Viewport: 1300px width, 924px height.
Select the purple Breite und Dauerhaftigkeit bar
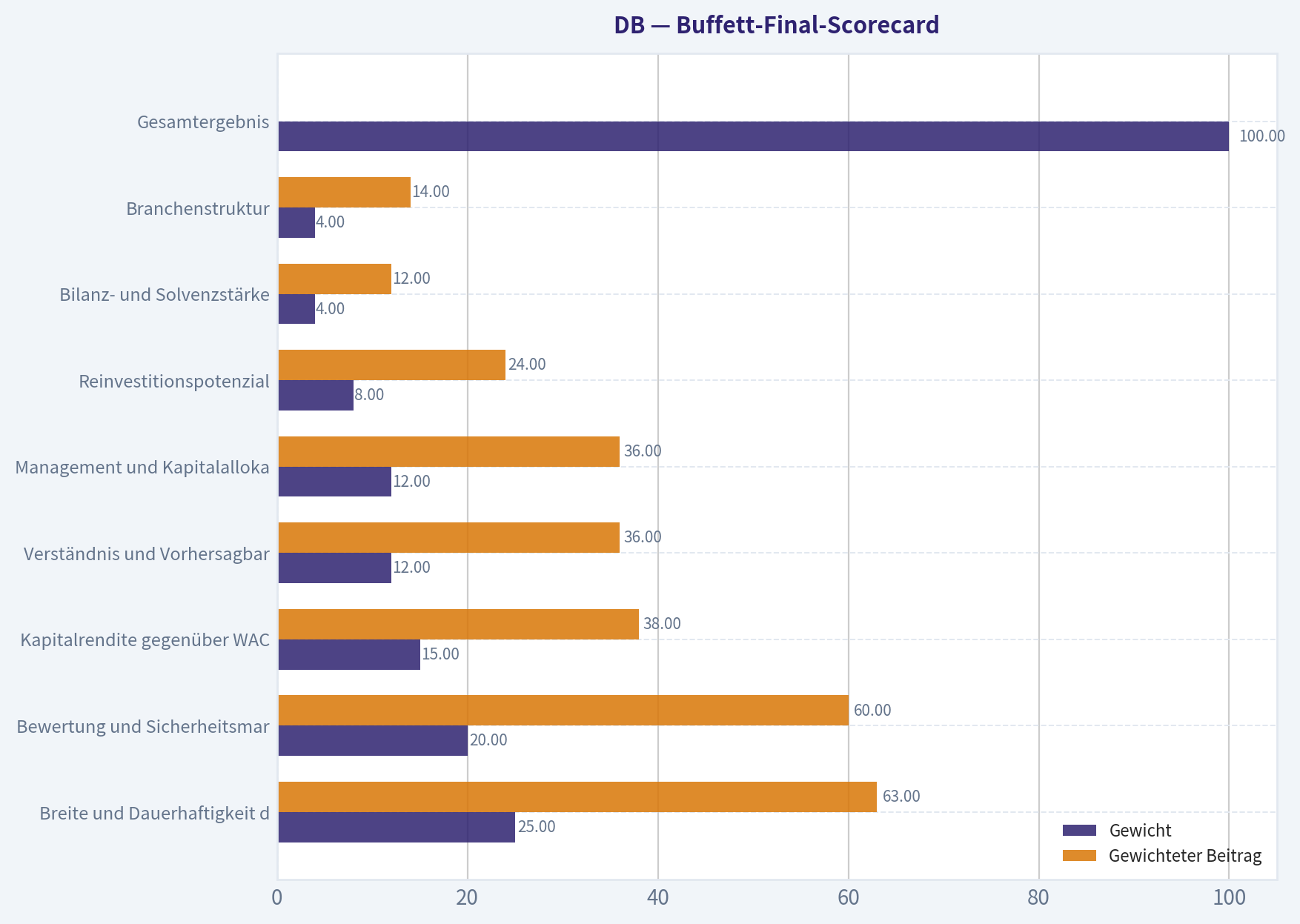[397, 827]
